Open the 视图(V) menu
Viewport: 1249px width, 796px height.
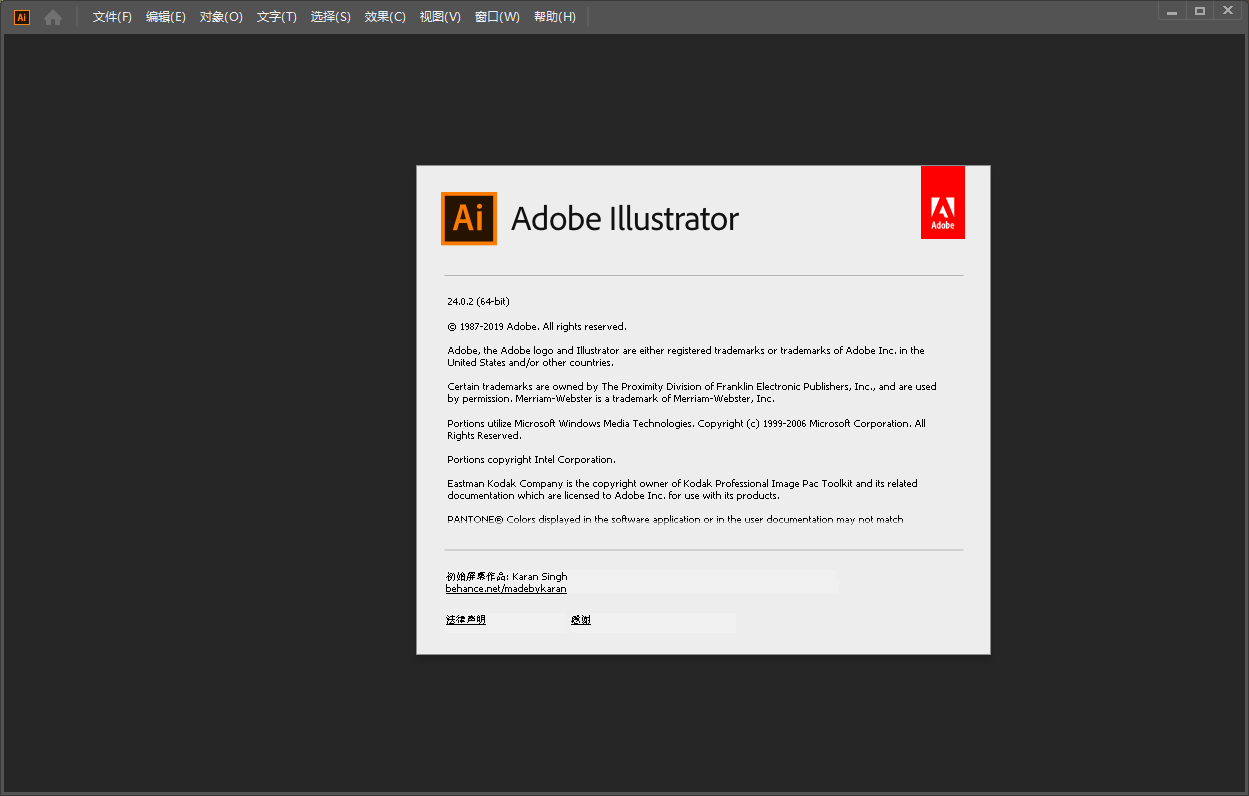[x=440, y=17]
